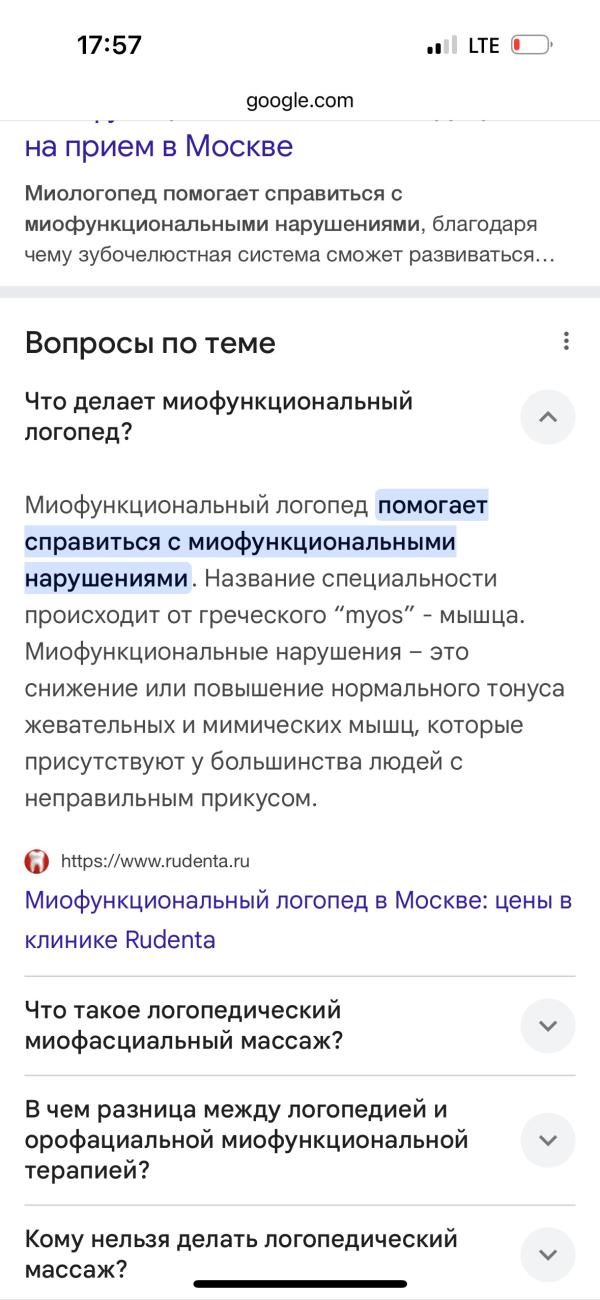Expand Кому нельзя делать логопедический массаж
The image size is (600, 1300).
pyautogui.click(x=548, y=1254)
